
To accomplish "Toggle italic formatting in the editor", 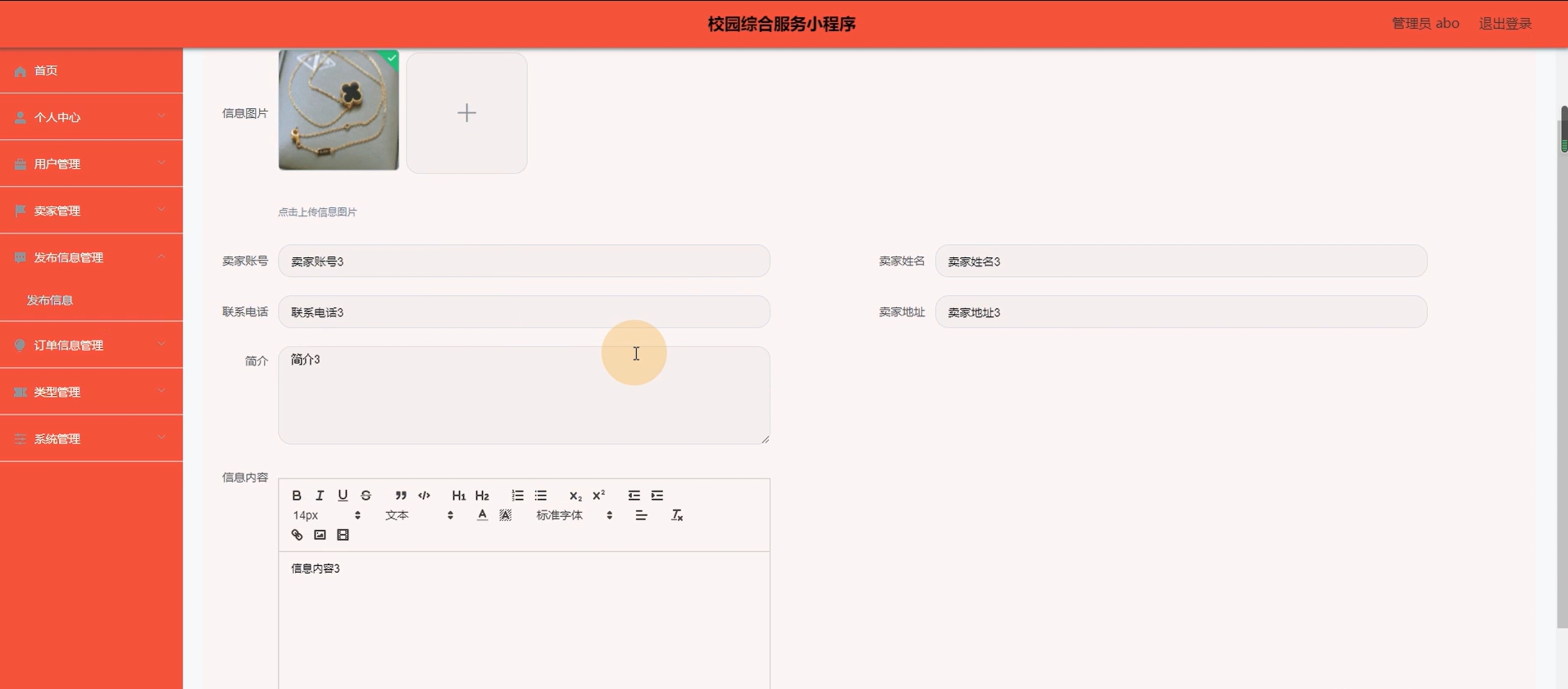I will (x=320, y=496).
